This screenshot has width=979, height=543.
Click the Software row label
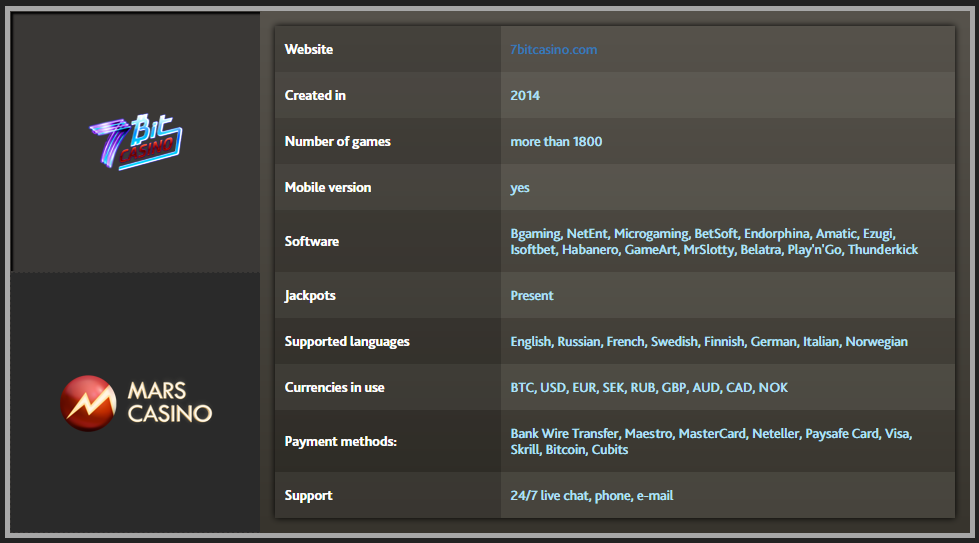coord(312,241)
